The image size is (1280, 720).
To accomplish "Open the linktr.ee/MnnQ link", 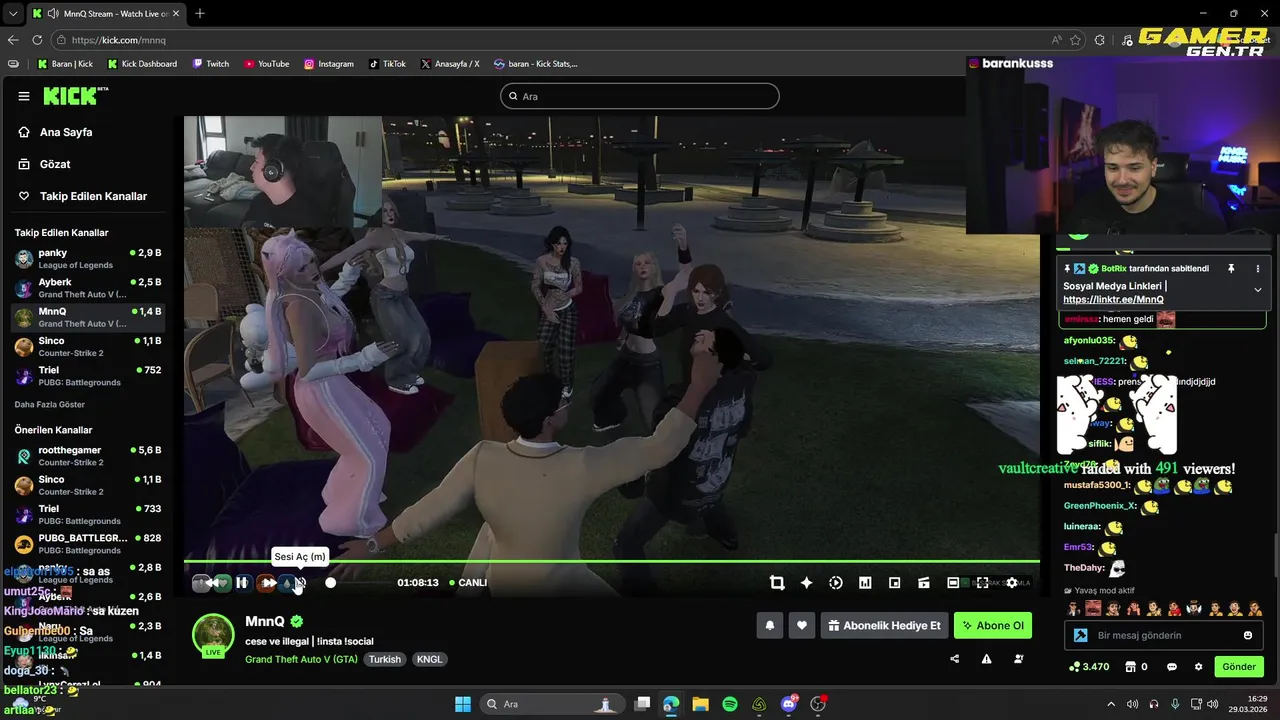I will click(1113, 299).
